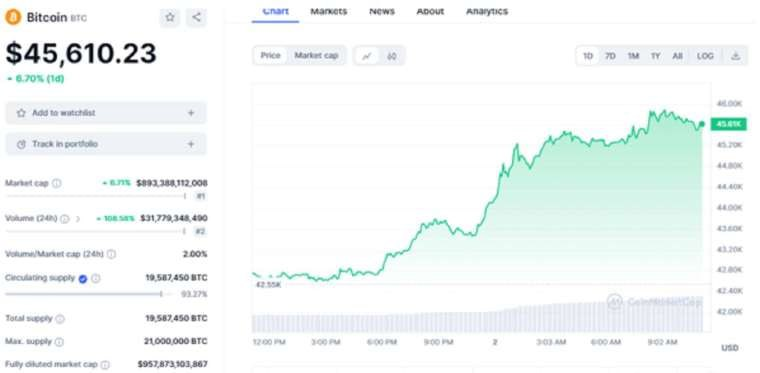This screenshot has height=373, width=760.
Task: Click the 46.00K axis label
Action: pos(729,104)
